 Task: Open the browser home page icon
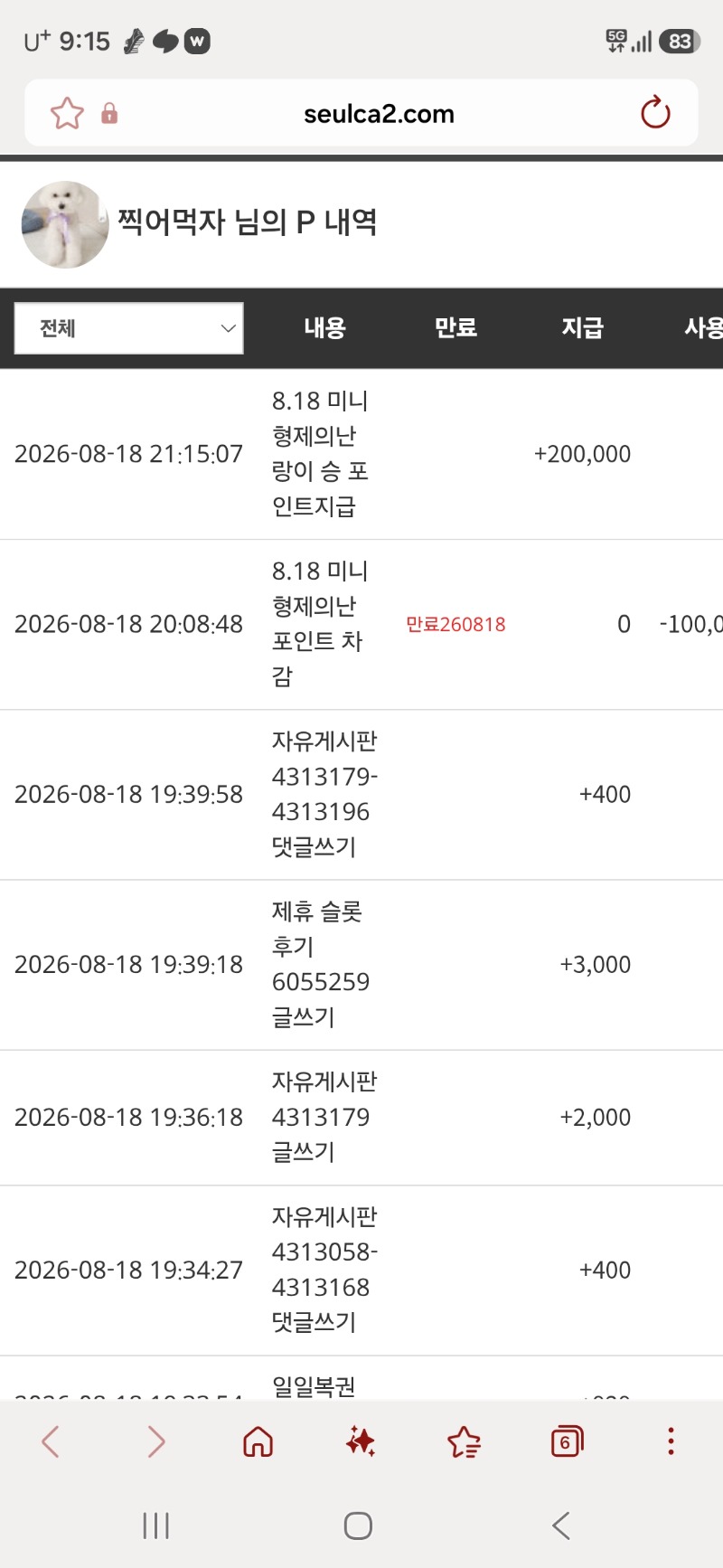tap(258, 1441)
